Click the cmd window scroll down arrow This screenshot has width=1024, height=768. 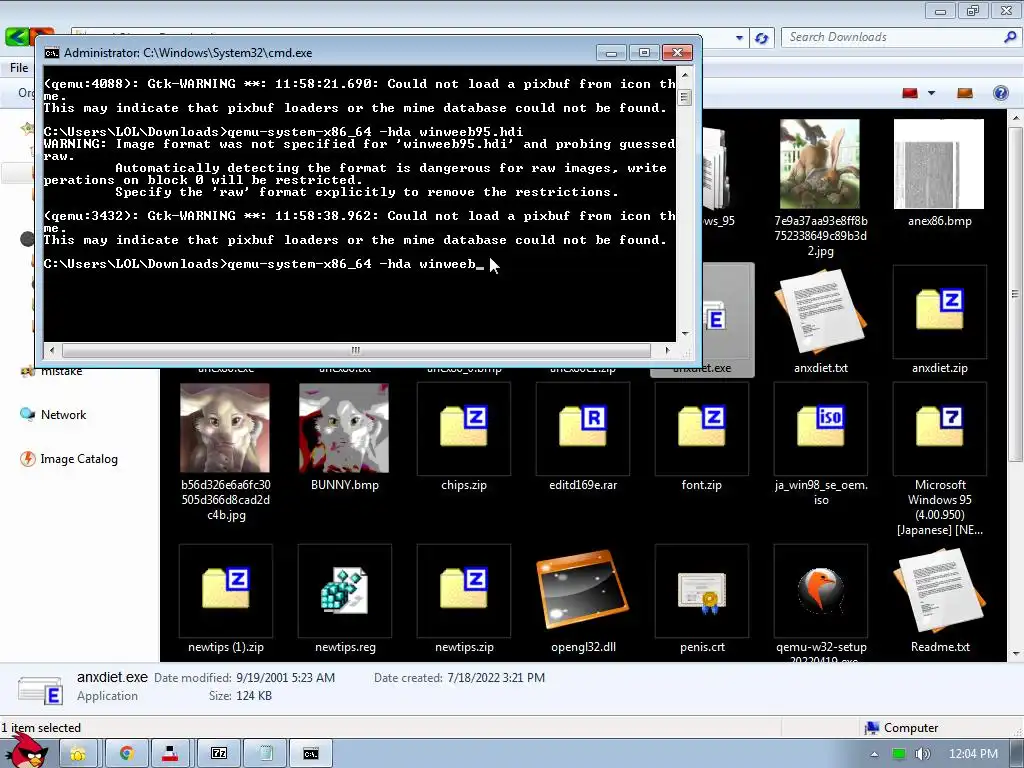click(x=684, y=333)
